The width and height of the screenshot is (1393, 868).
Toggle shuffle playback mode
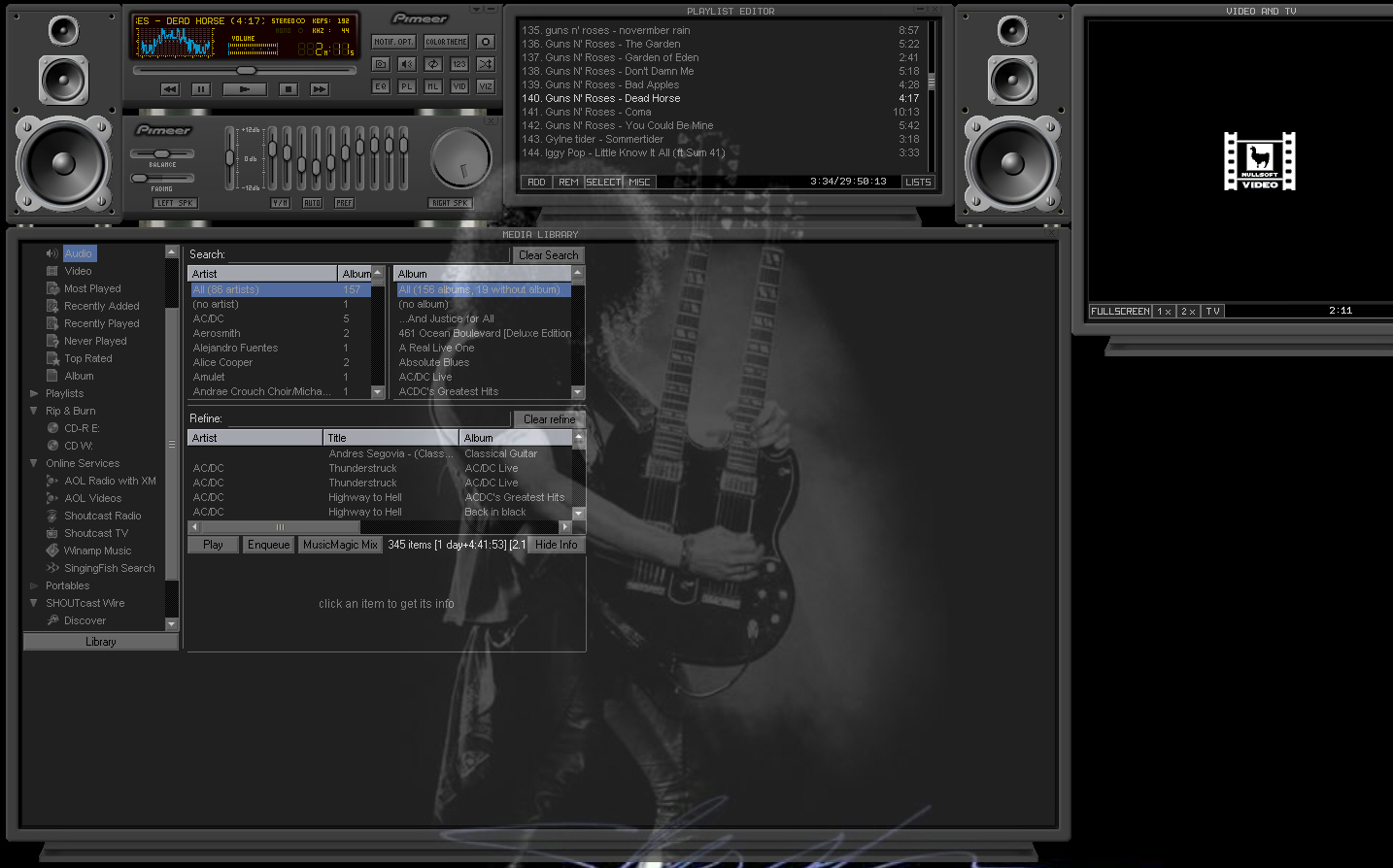coord(486,64)
